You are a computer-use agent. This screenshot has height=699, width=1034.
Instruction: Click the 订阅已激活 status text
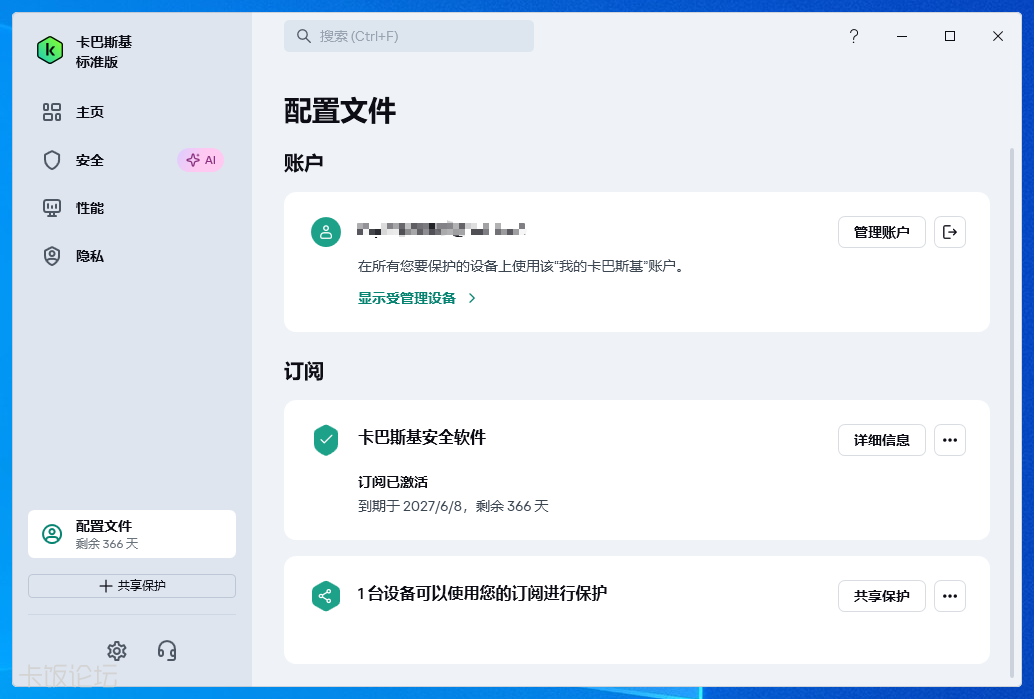(x=392, y=482)
